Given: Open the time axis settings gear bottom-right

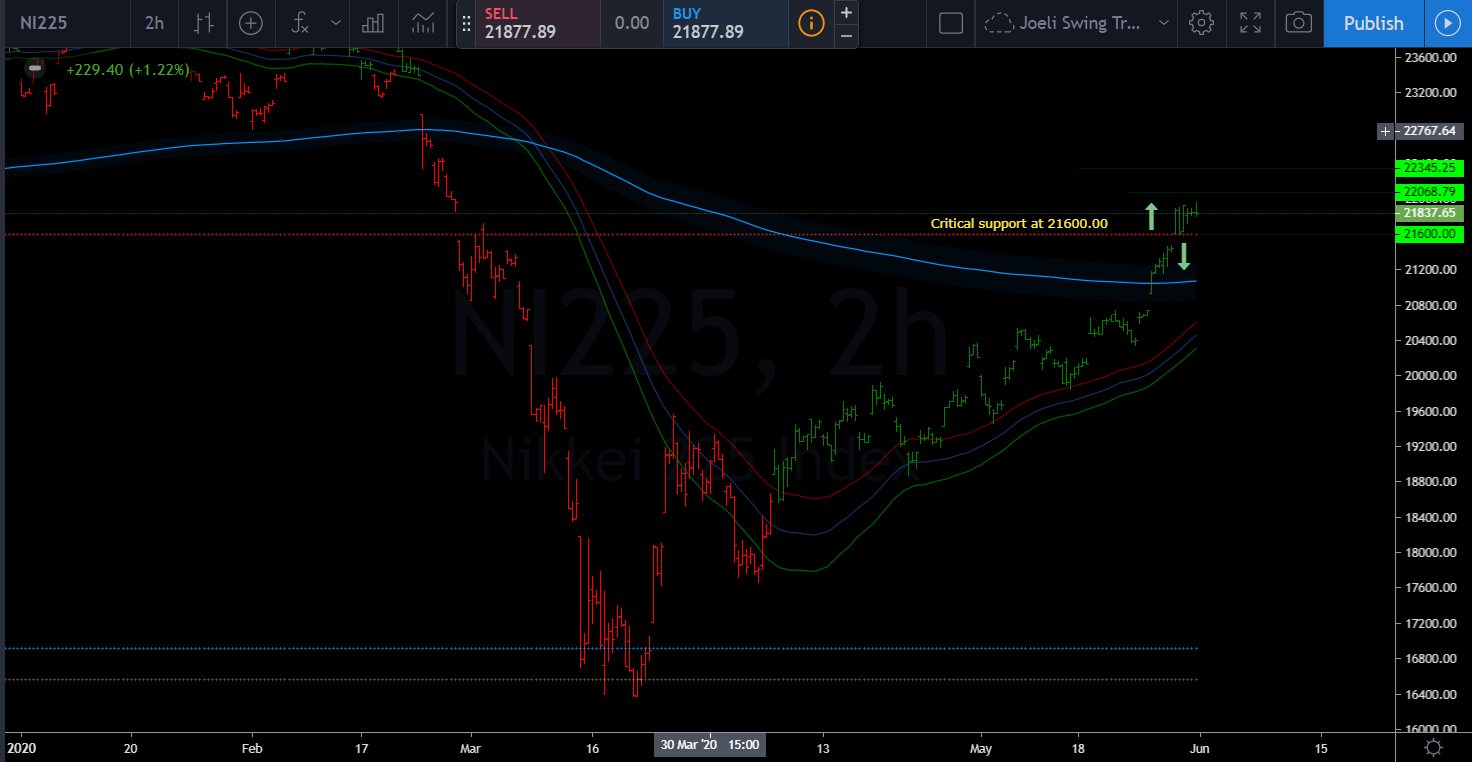Looking at the screenshot, I should (1433, 747).
